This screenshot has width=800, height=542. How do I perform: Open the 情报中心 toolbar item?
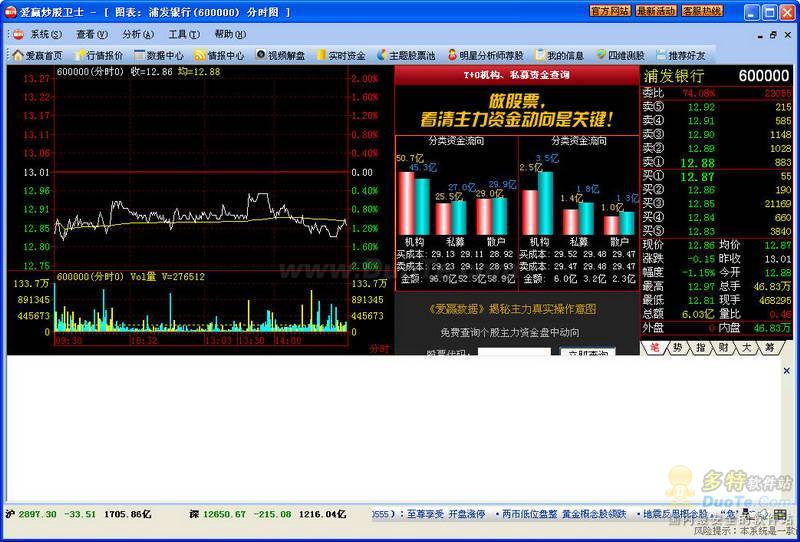pyautogui.click(x=219, y=55)
